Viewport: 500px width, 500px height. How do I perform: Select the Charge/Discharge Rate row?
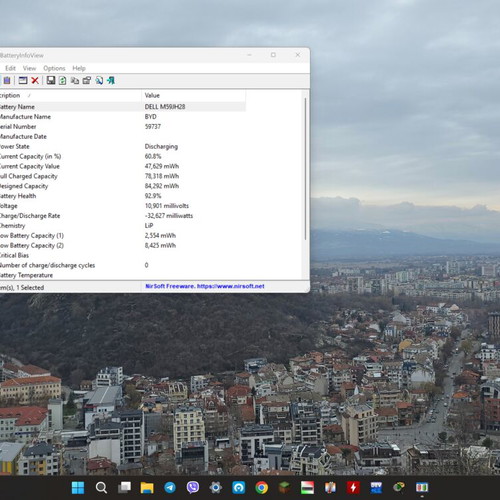(x=123, y=216)
